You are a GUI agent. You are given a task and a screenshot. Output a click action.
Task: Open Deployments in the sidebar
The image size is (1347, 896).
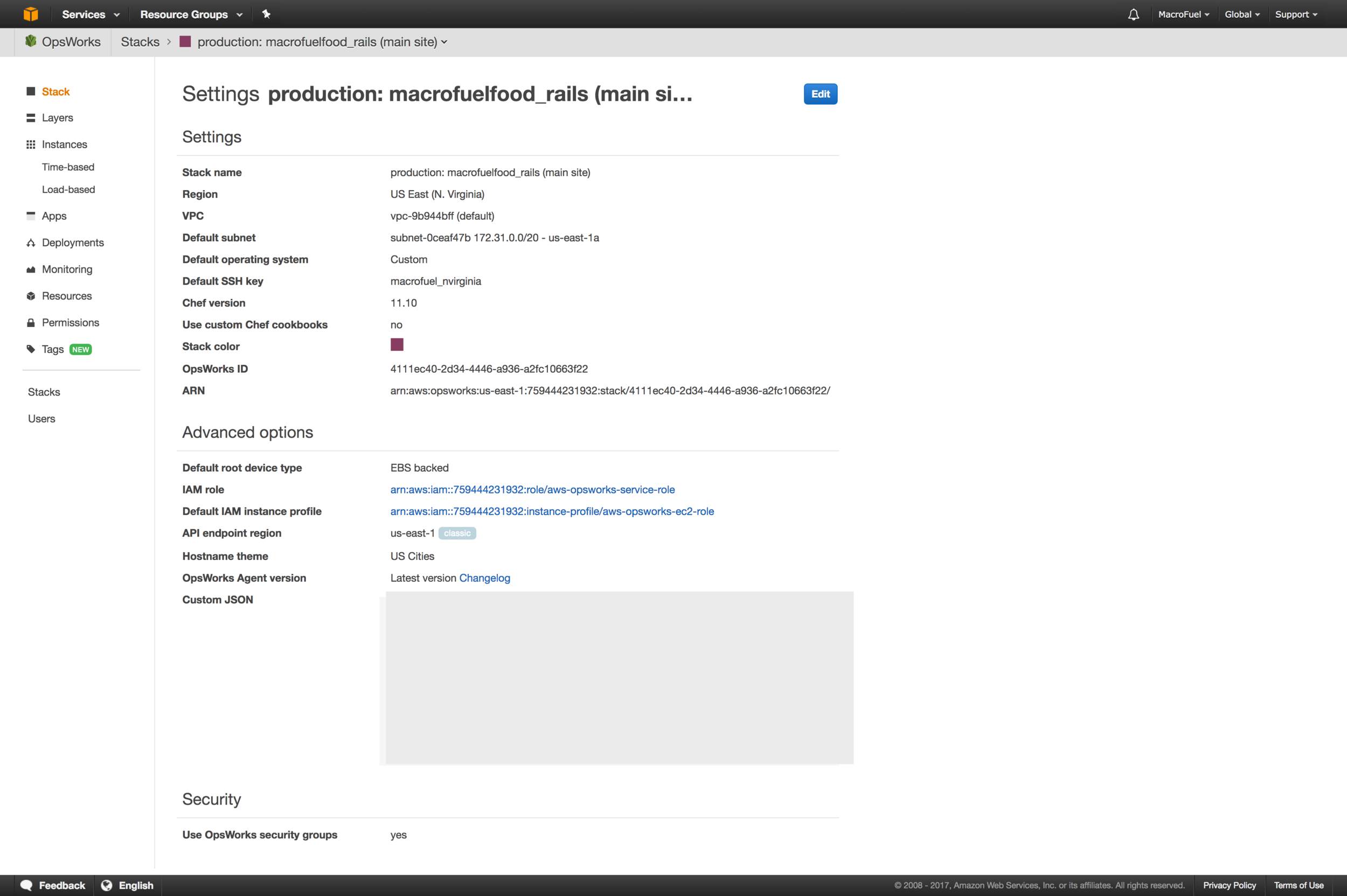pos(73,242)
